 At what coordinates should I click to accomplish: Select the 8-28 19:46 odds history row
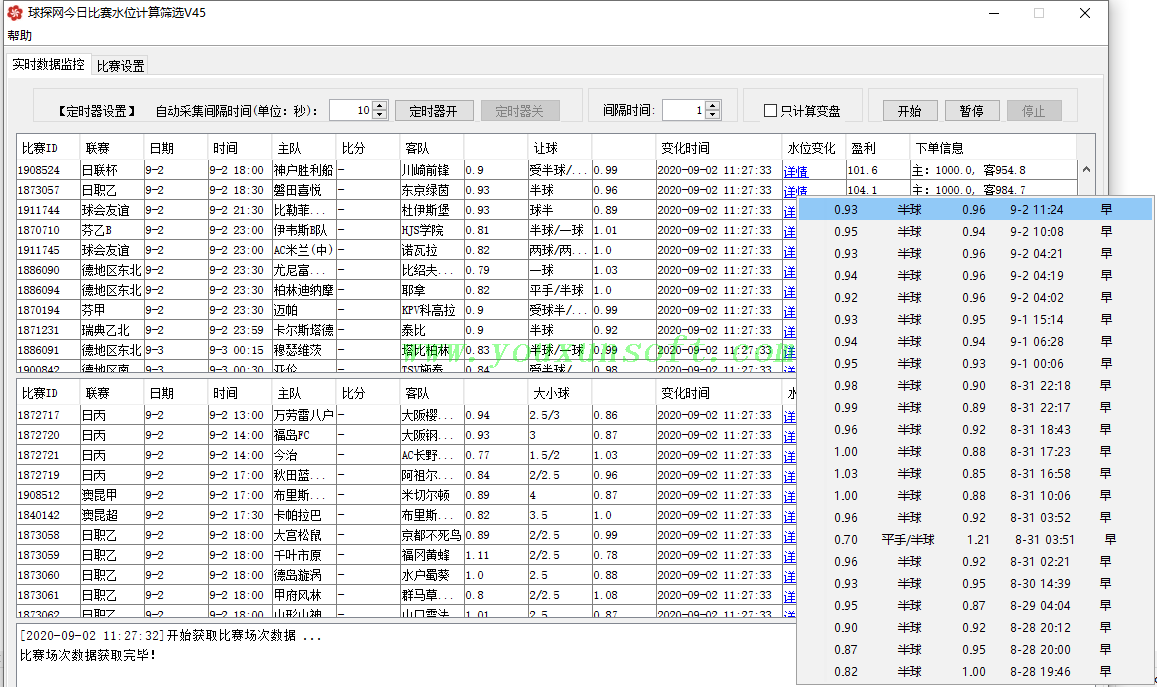pos(975,672)
